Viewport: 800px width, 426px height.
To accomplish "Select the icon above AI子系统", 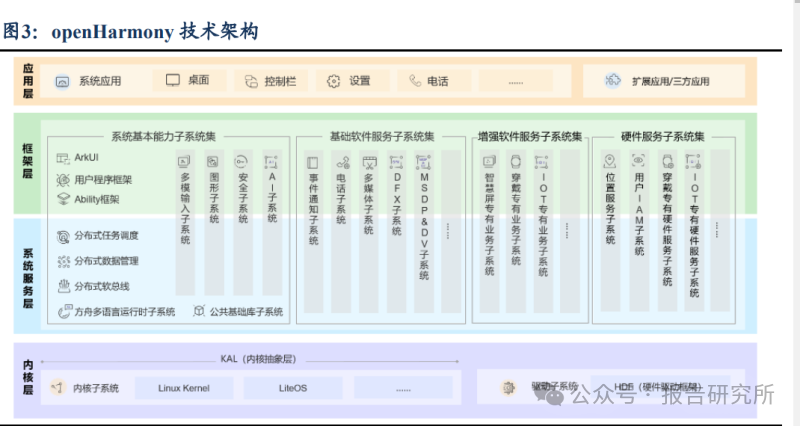I will [x=271, y=162].
